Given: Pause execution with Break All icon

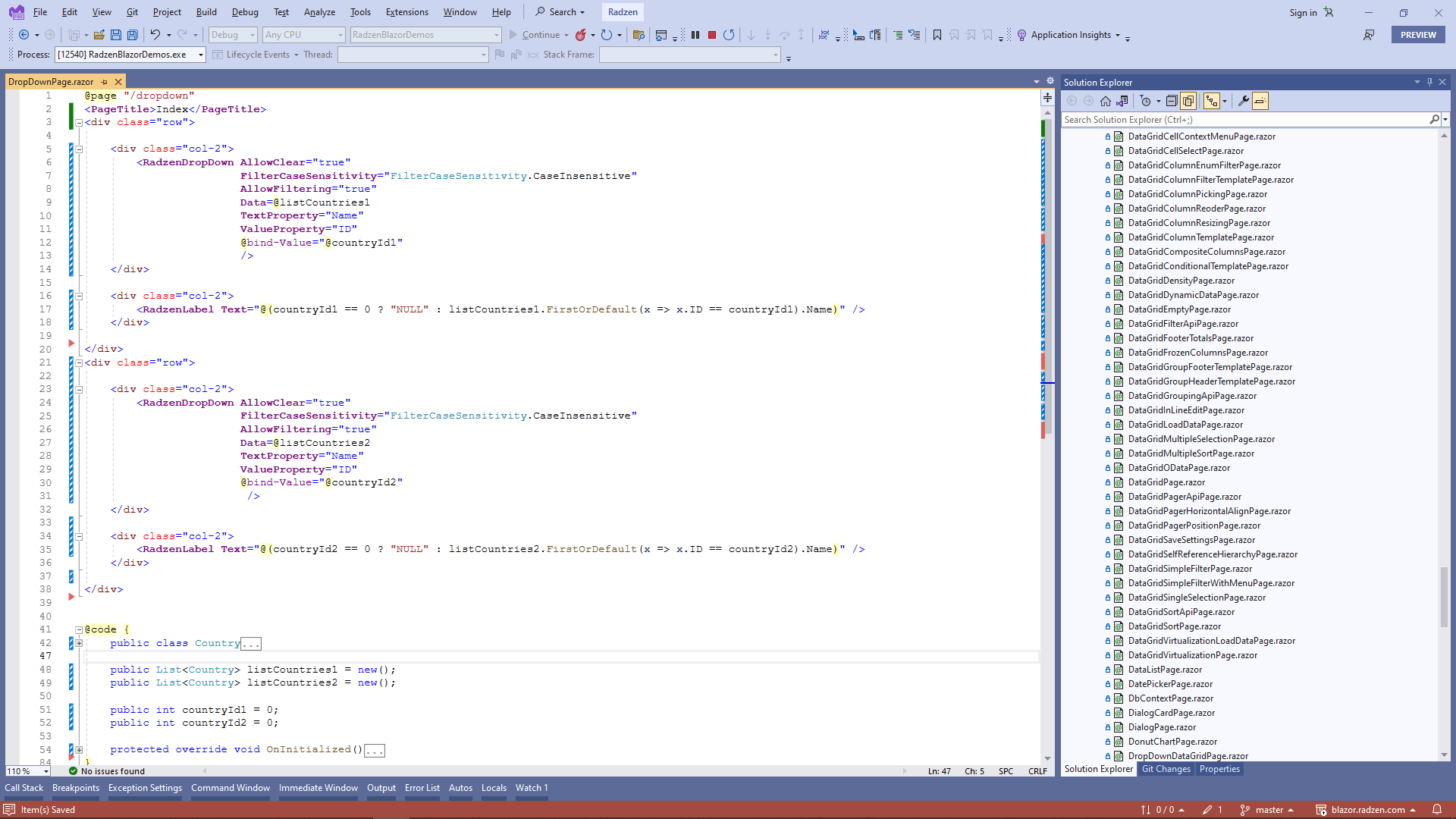Looking at the screenshot, I should pos(695,35).
